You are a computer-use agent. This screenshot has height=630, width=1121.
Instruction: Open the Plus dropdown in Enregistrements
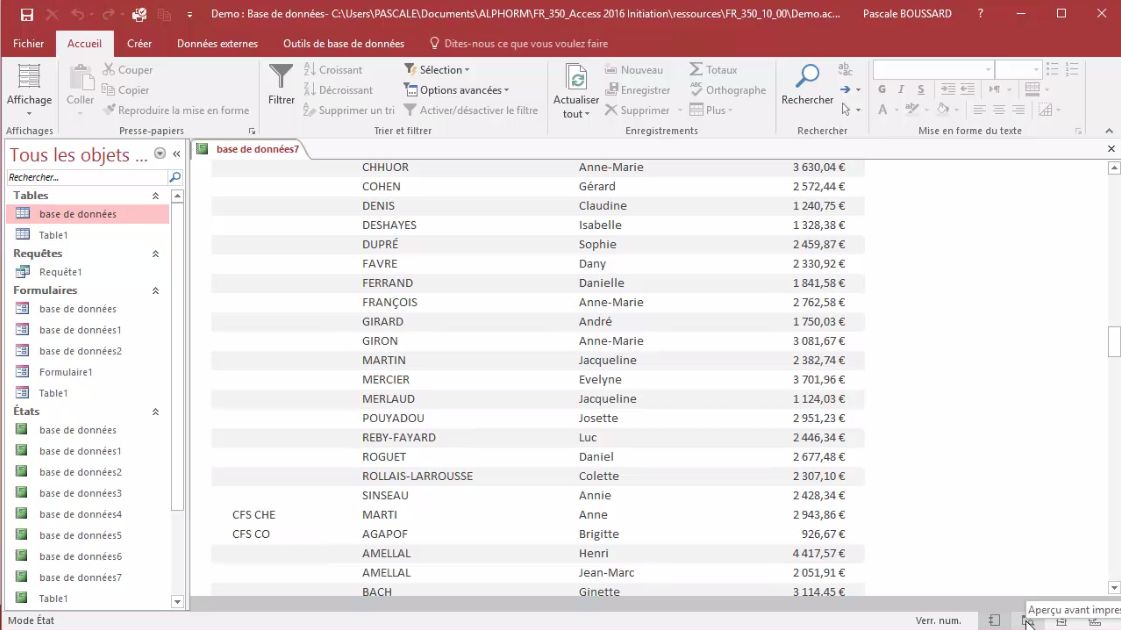click(711, 110)
